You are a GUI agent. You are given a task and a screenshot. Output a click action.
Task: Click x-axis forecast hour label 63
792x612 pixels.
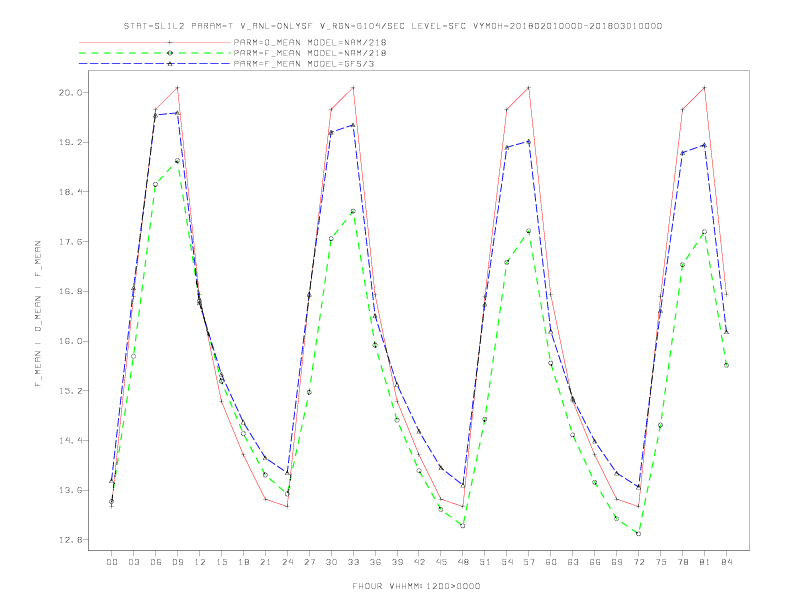tap(573, 562)
